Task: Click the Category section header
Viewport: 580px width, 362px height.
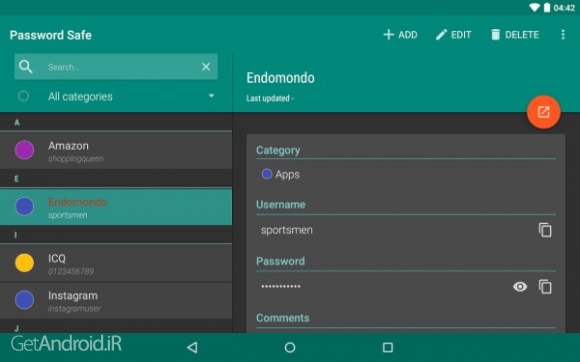Action: click(278, 150)
